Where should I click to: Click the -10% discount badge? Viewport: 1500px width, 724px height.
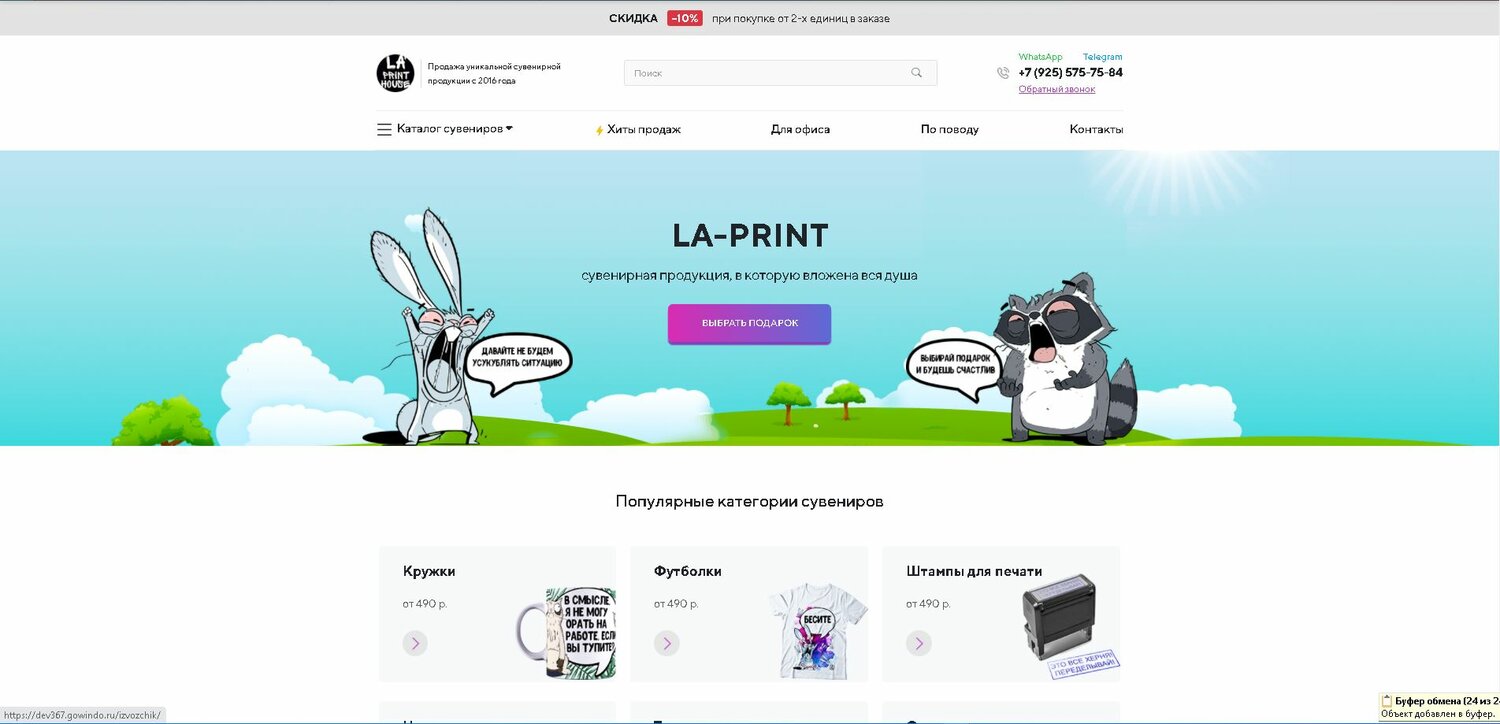[x=685, y=18]
